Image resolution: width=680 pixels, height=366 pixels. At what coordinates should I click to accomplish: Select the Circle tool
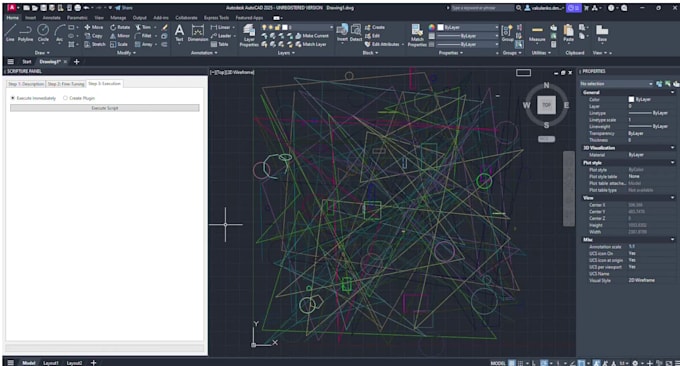(x=43, y=33)
